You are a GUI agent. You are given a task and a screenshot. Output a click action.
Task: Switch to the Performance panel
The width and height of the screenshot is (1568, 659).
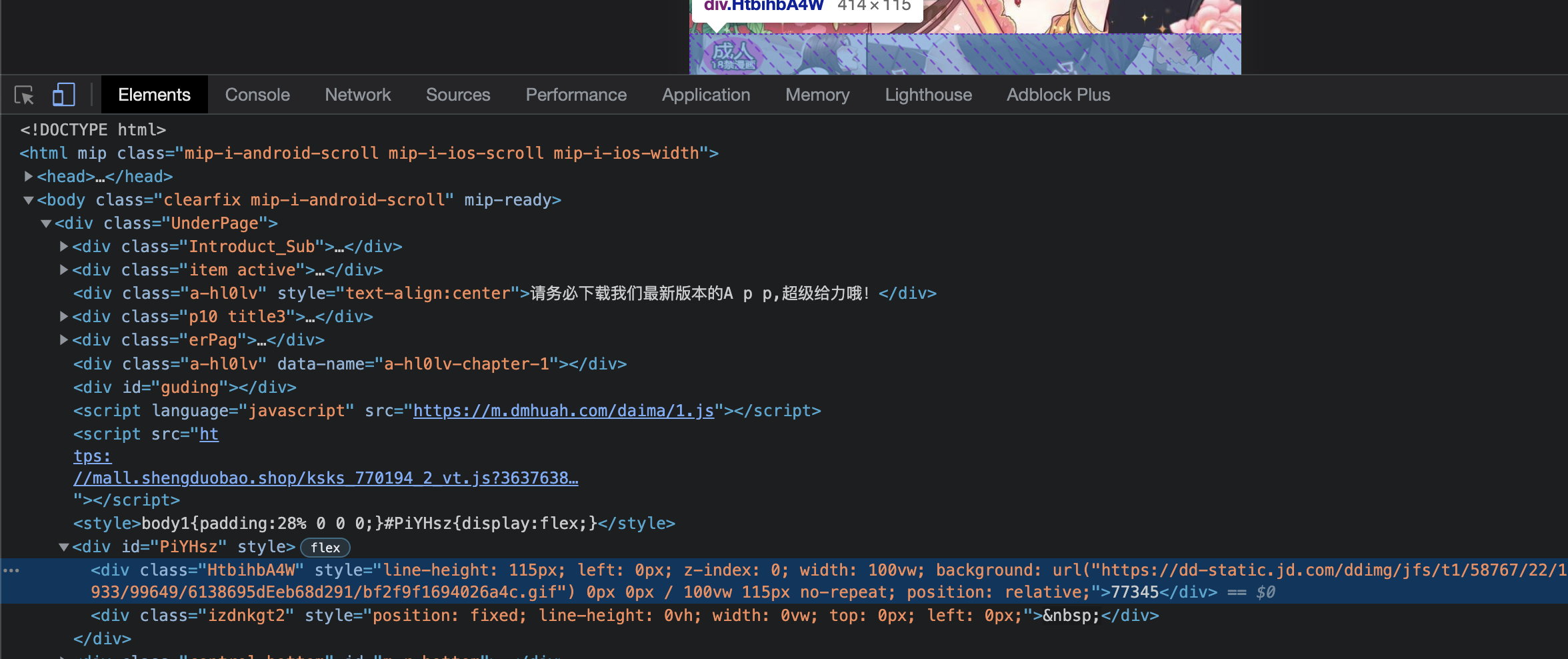(576, 95)
